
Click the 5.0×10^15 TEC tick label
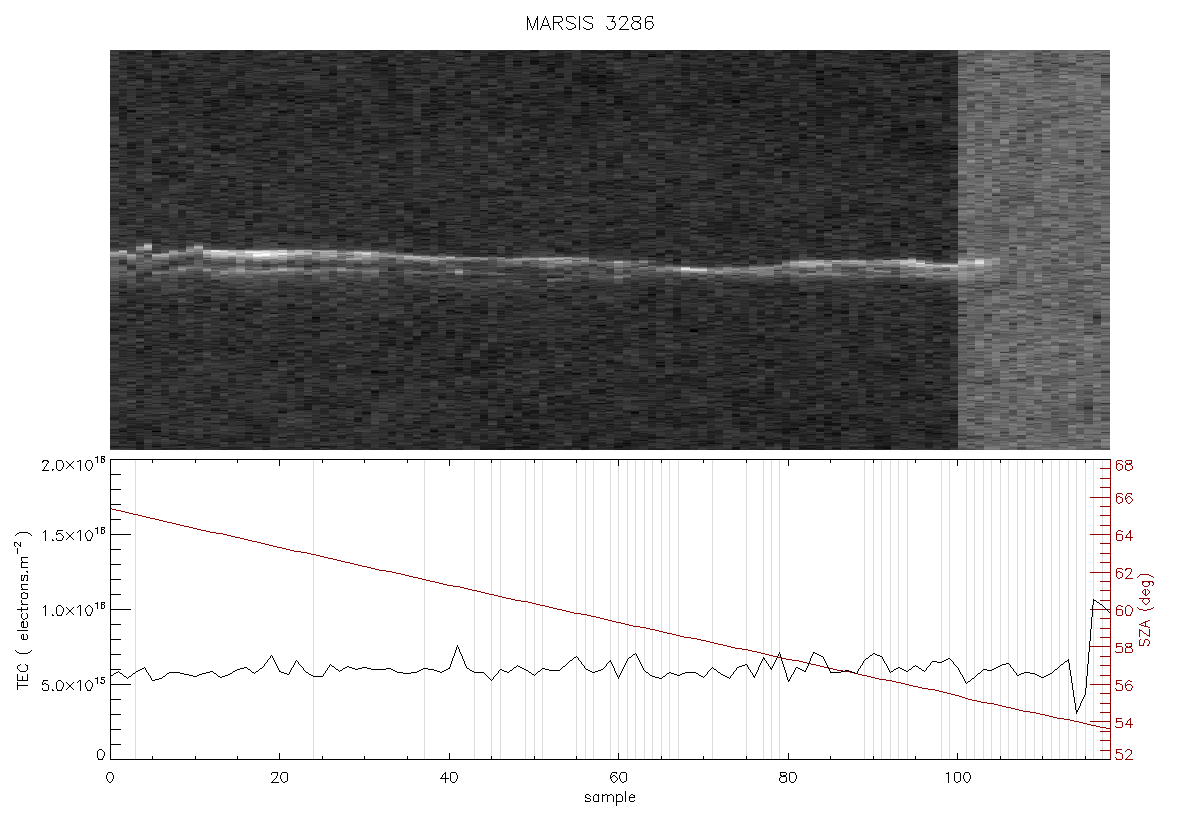74,685
